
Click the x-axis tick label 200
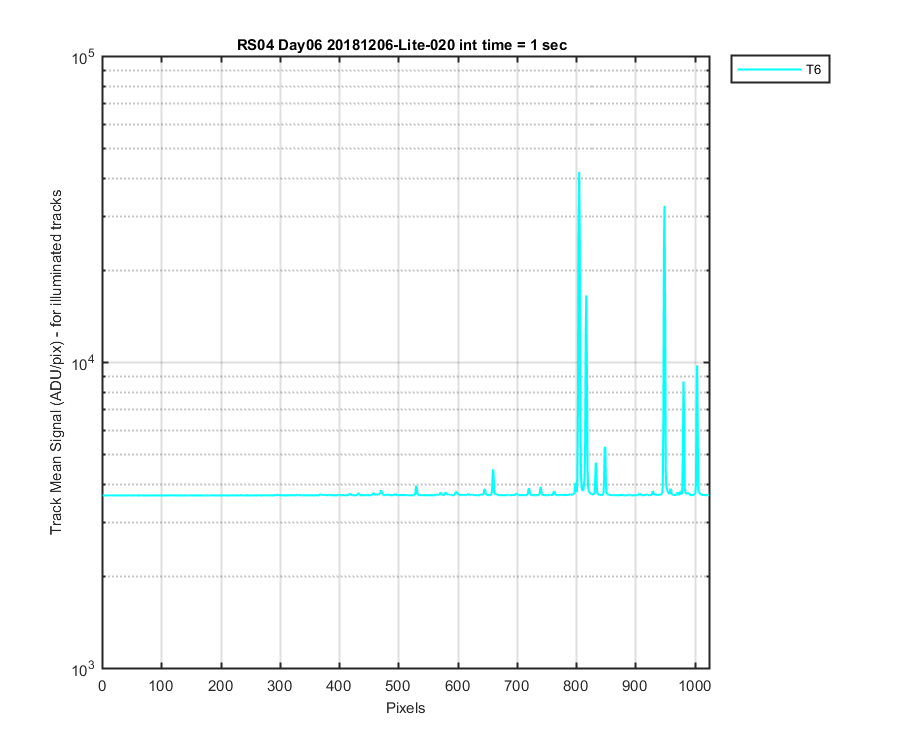point(220,686)
